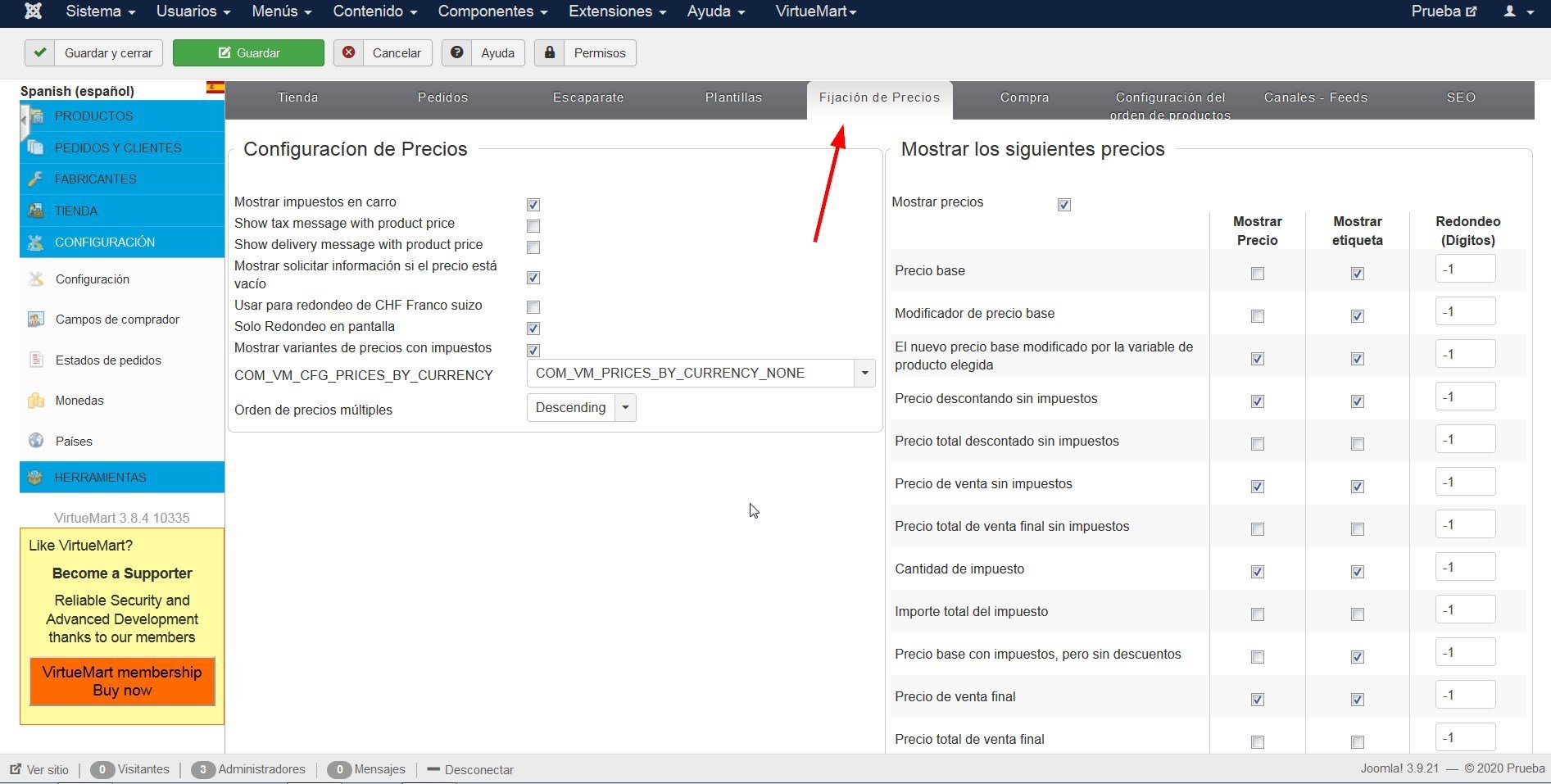The image size is (1551, 784).
Task: Click the user profile icon in top bar
Action: [x=1510, y=11]
